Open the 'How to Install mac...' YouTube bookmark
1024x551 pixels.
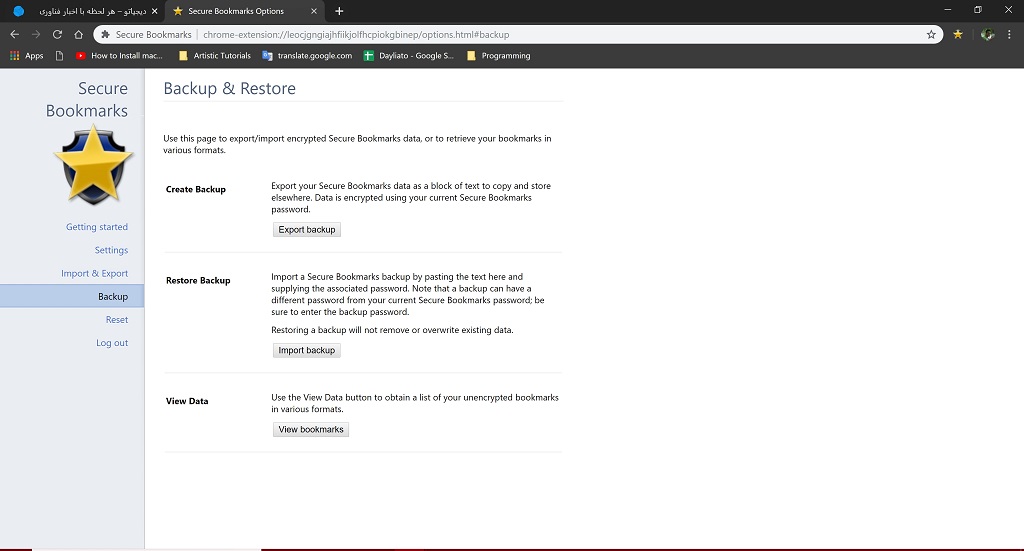[x=119, y=55]
